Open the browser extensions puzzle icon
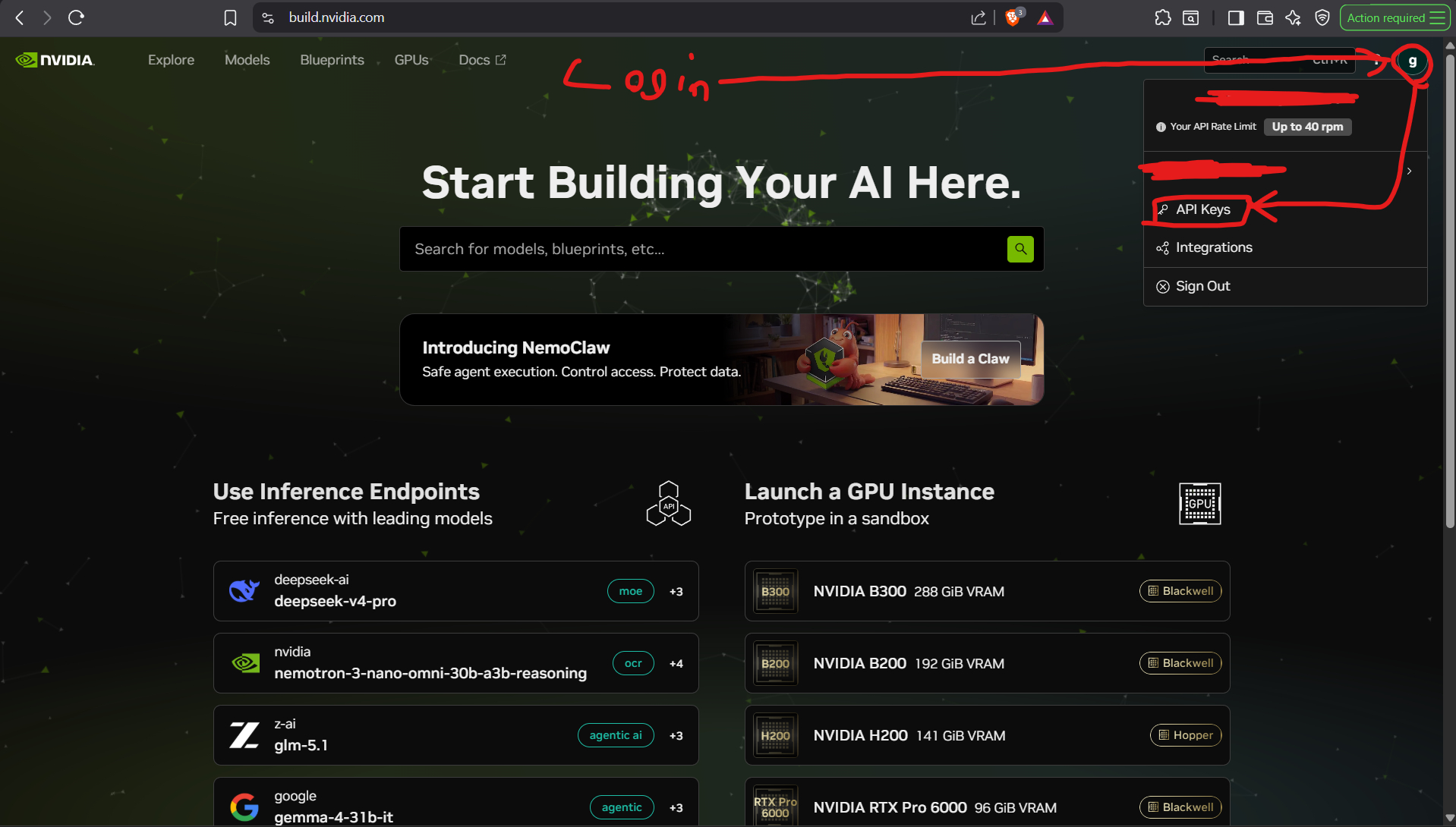Viewport: 1456px width, 827px height. point(1162,17)
